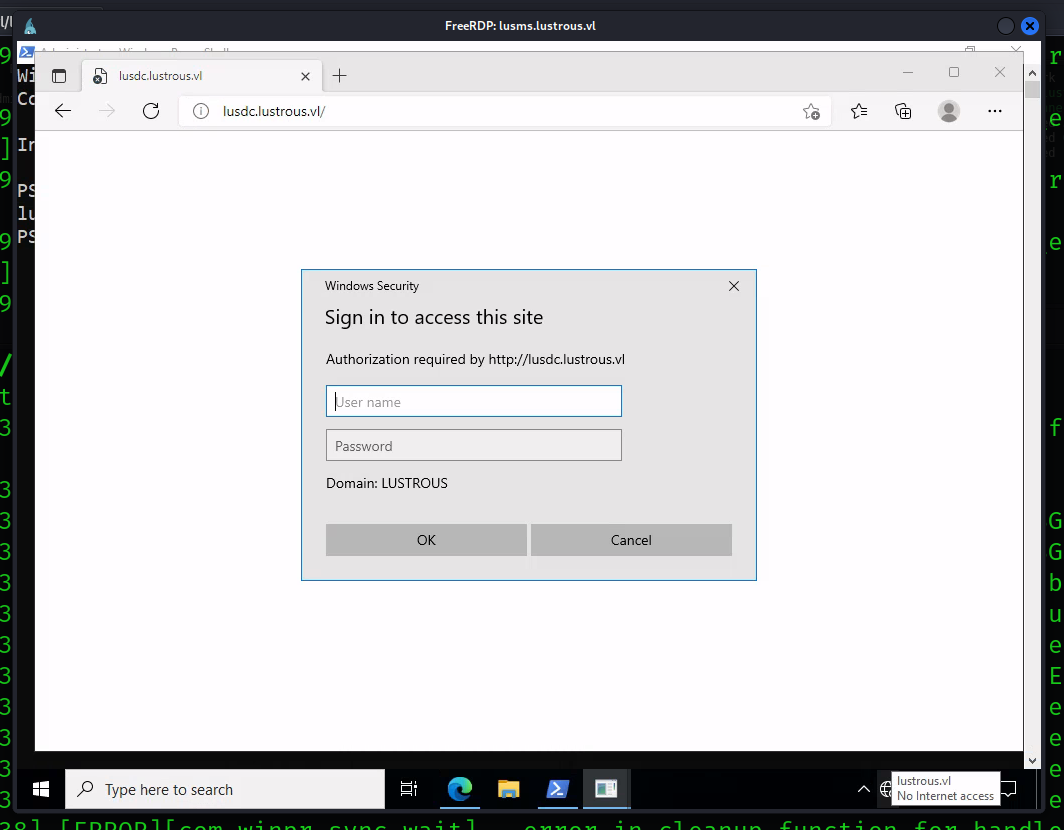
Task: Open the Collections panel
Action: point(903,111)
